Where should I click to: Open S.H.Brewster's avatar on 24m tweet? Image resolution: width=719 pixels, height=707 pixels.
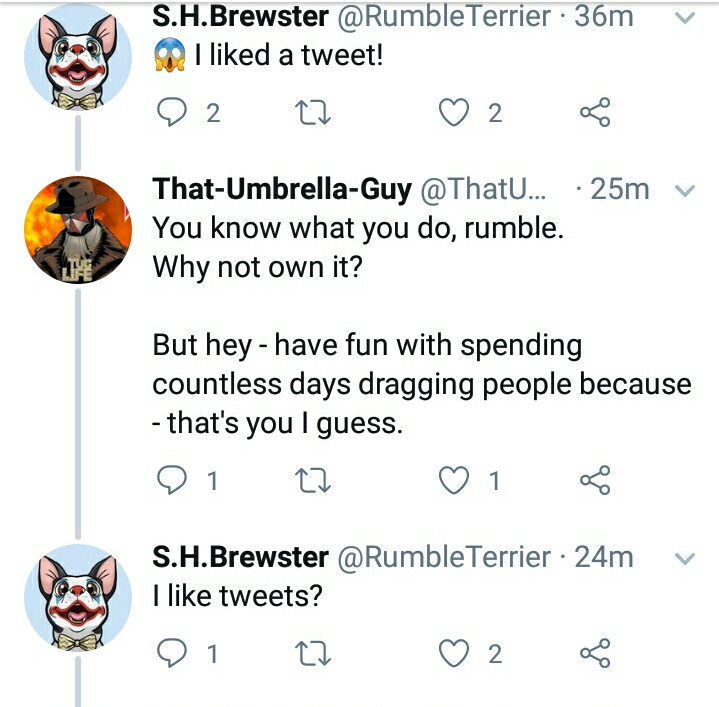point(78,597)
